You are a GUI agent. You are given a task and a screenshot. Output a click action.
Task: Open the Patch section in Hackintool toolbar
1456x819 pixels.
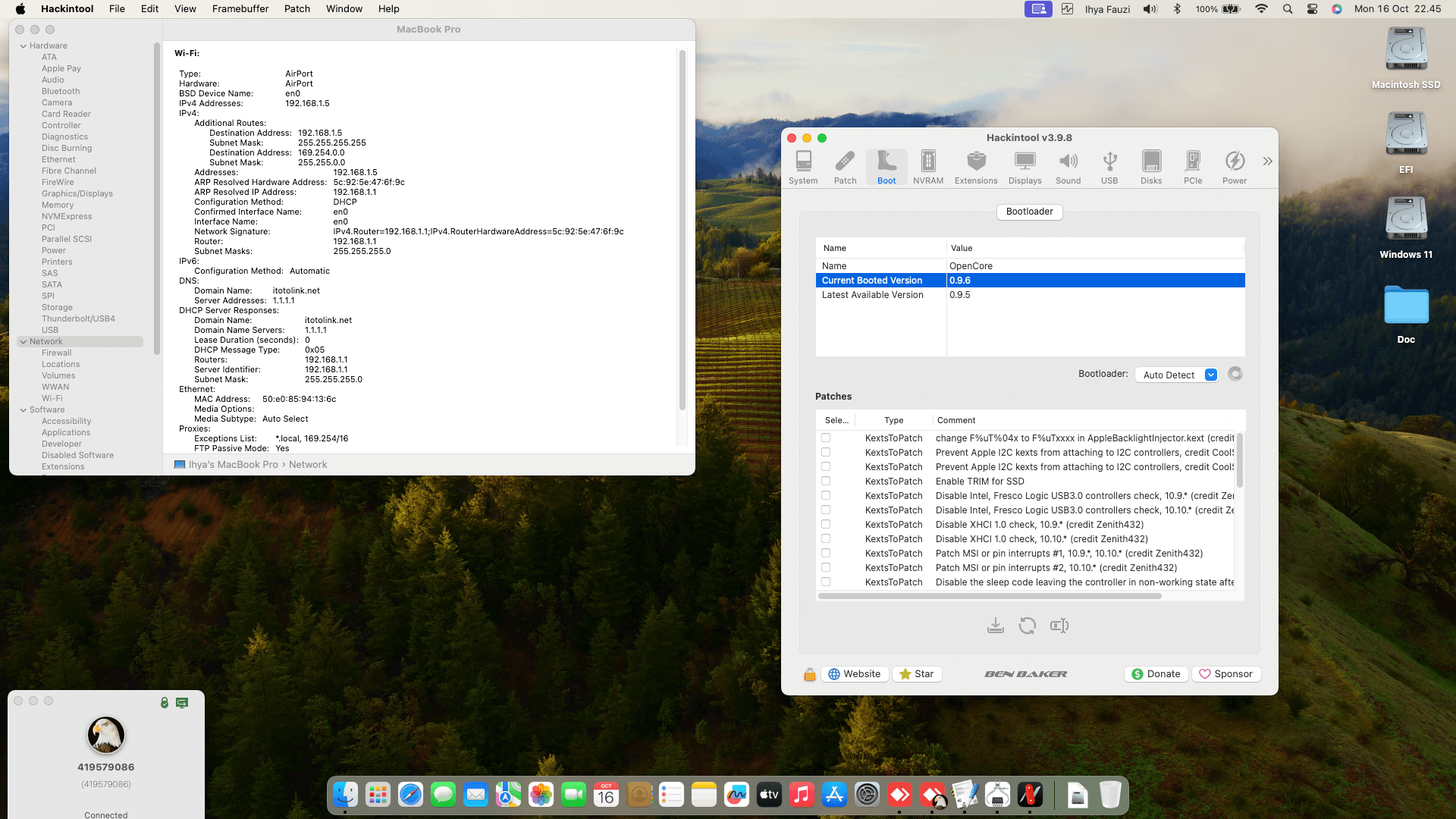pyautogui.click(x=845, y=167)
